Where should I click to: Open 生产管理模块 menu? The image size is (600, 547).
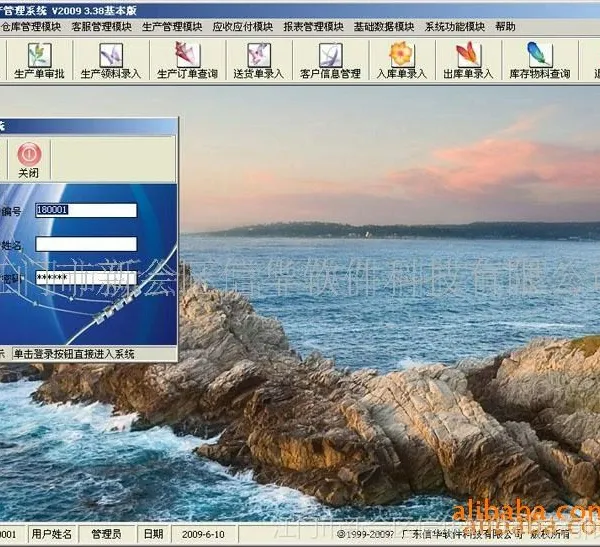pyautogui.click(x=172, y=27)
